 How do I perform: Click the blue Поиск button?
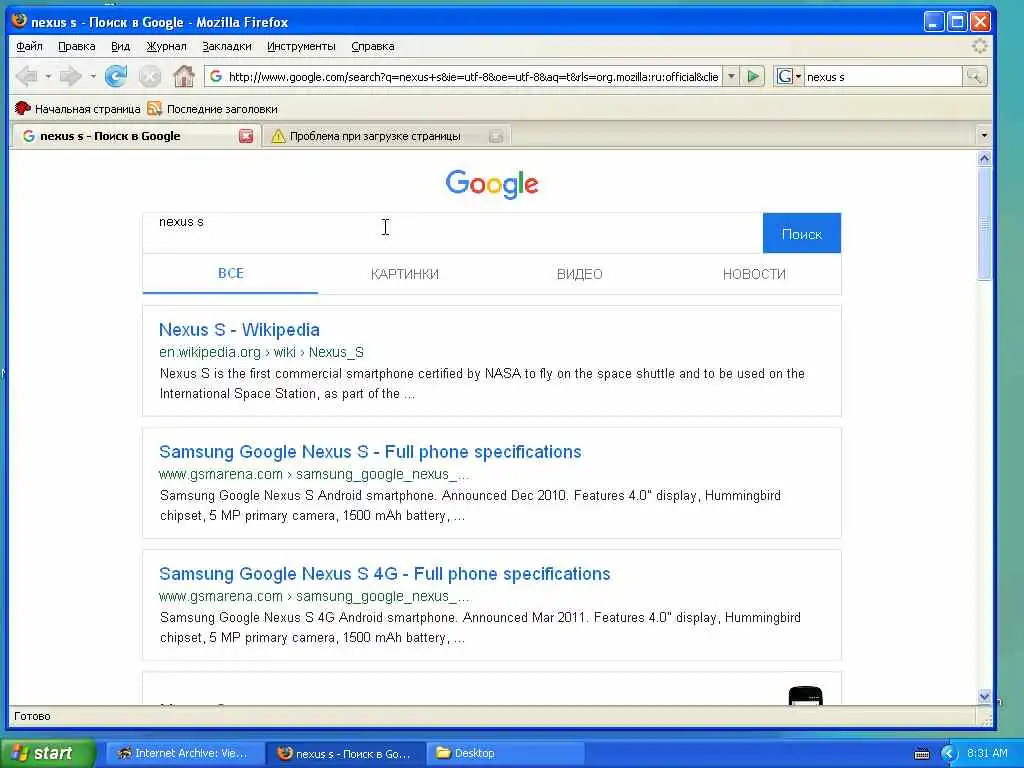coord(801,233)
